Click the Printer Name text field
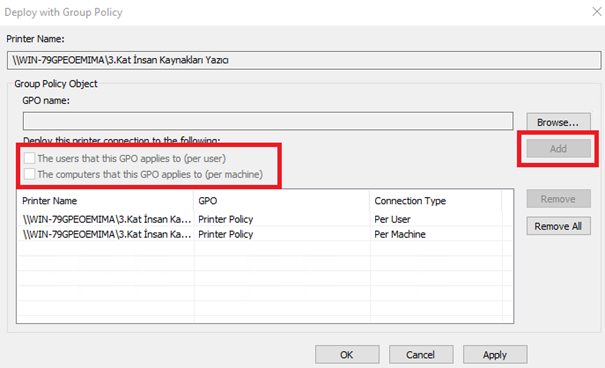 click(304, 60)
